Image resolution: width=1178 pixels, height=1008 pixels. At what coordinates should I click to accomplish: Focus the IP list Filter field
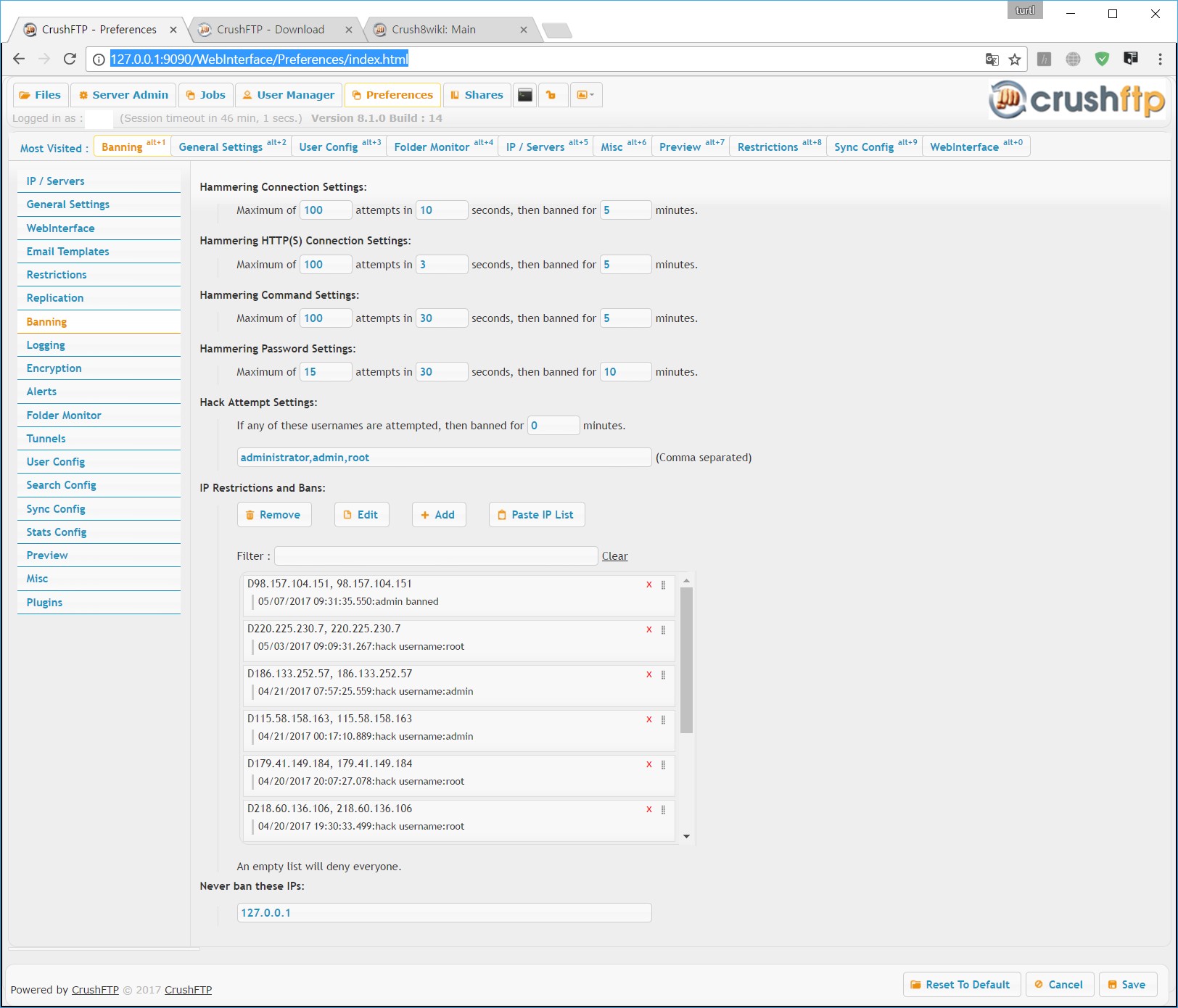click(x=436, y=556)
